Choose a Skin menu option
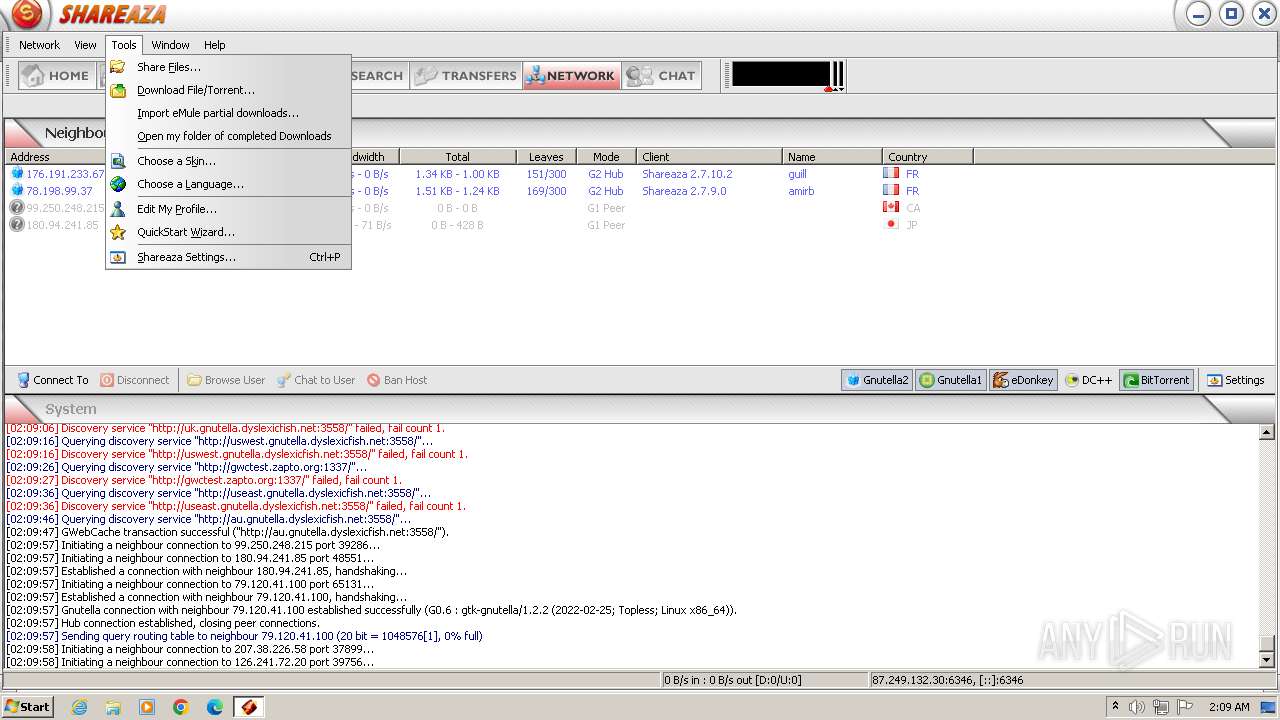The image size is (1280, 720). pos(228,161)
